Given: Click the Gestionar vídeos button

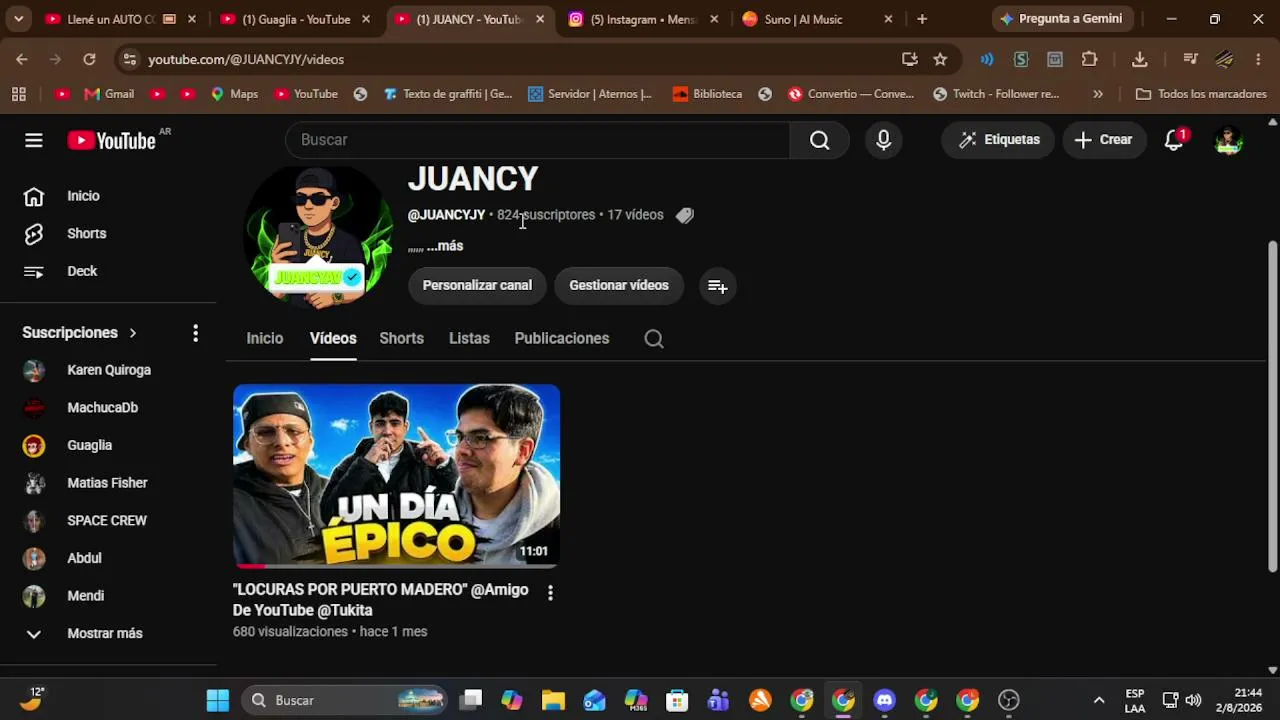Looking at the screenshot, I should pos(619,286).
